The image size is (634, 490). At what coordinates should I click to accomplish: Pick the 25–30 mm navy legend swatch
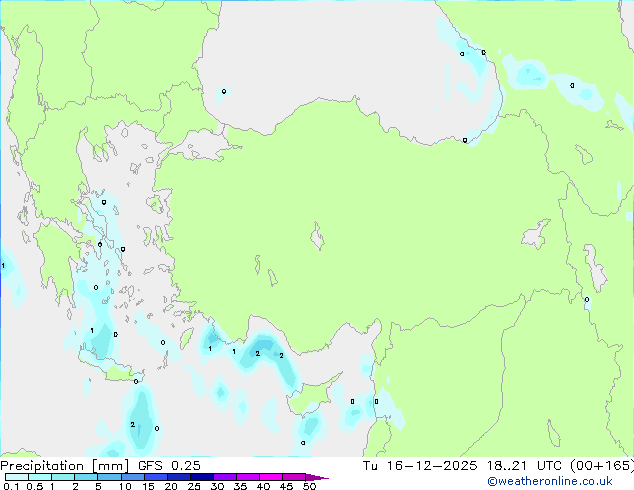pos(202,477)
